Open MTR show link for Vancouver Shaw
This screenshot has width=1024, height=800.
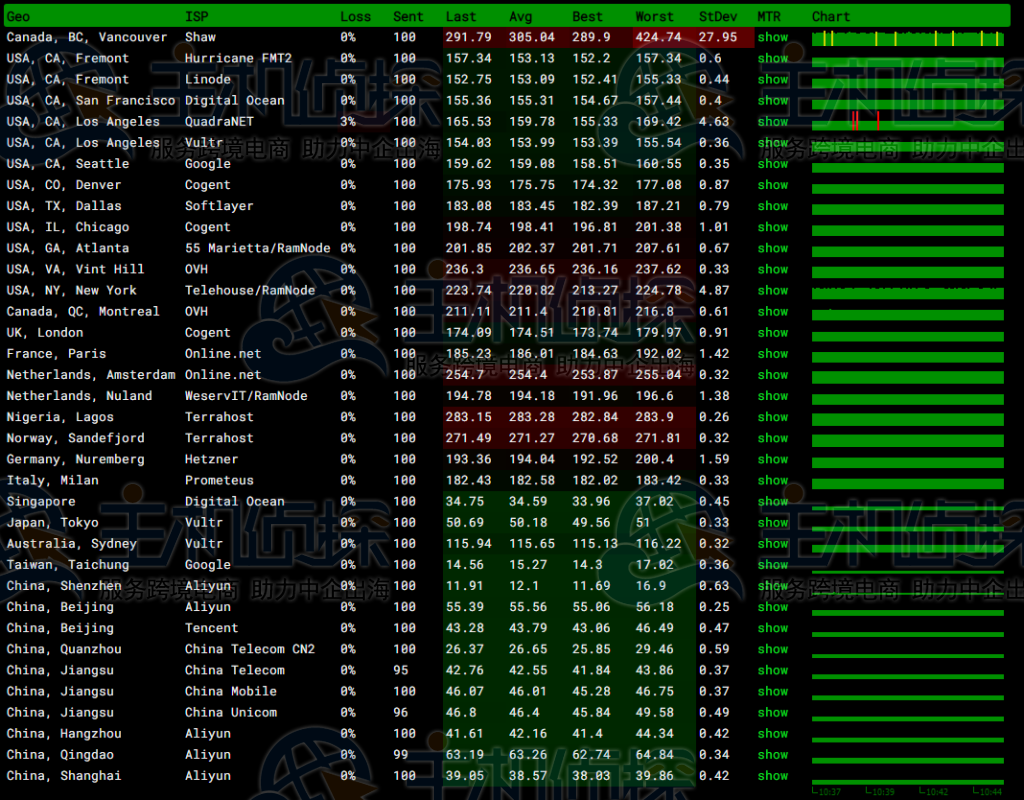coord(772,37)
